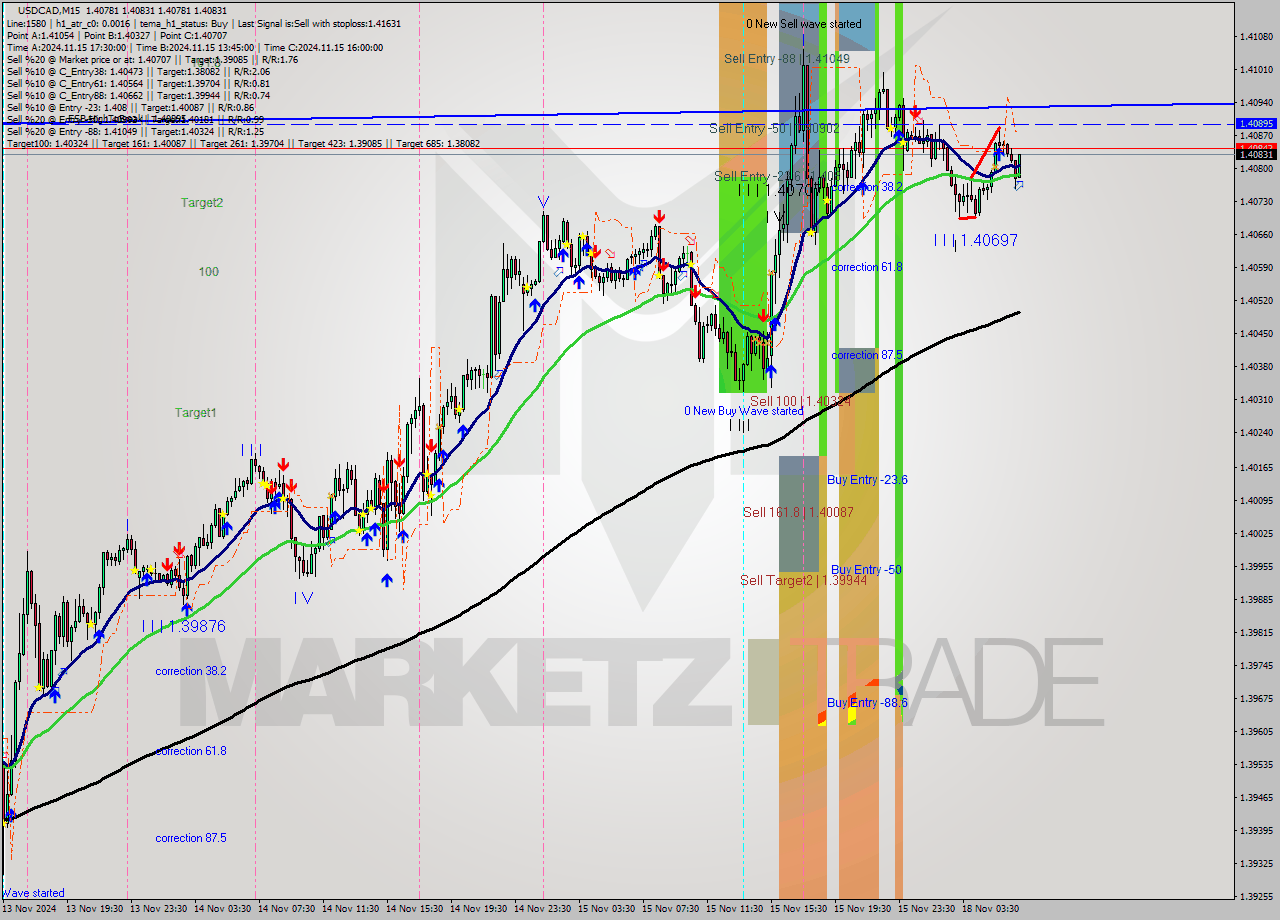
Task: Select the green '100' level label
Action: tap(208, 271)
